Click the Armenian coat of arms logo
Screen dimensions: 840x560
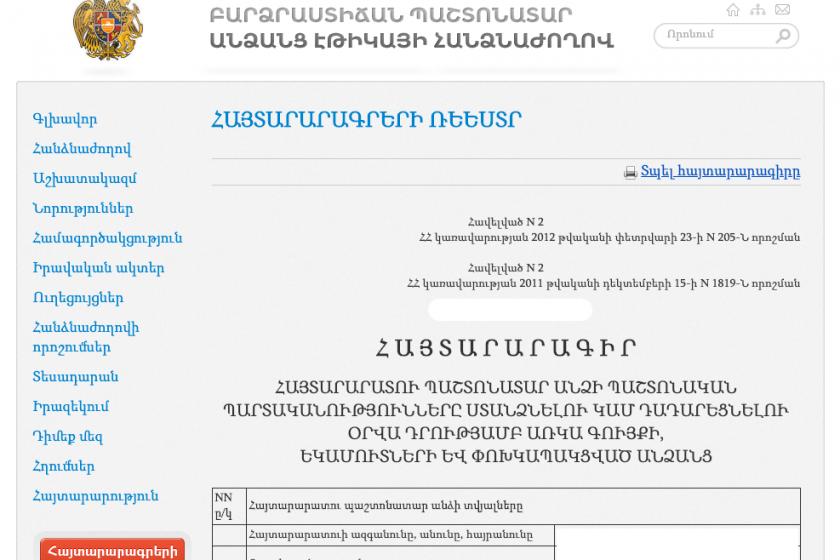[108, 29]
